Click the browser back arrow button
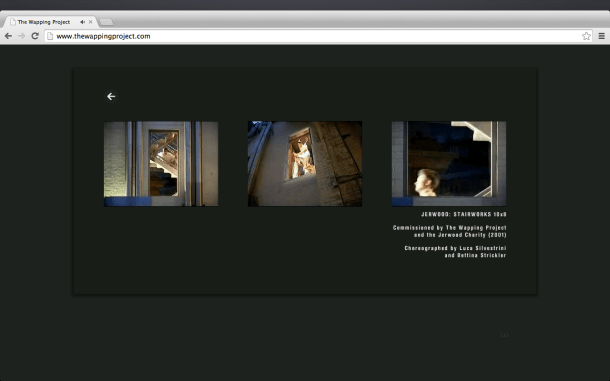This screenshot has height=381, width=610. 8,36
